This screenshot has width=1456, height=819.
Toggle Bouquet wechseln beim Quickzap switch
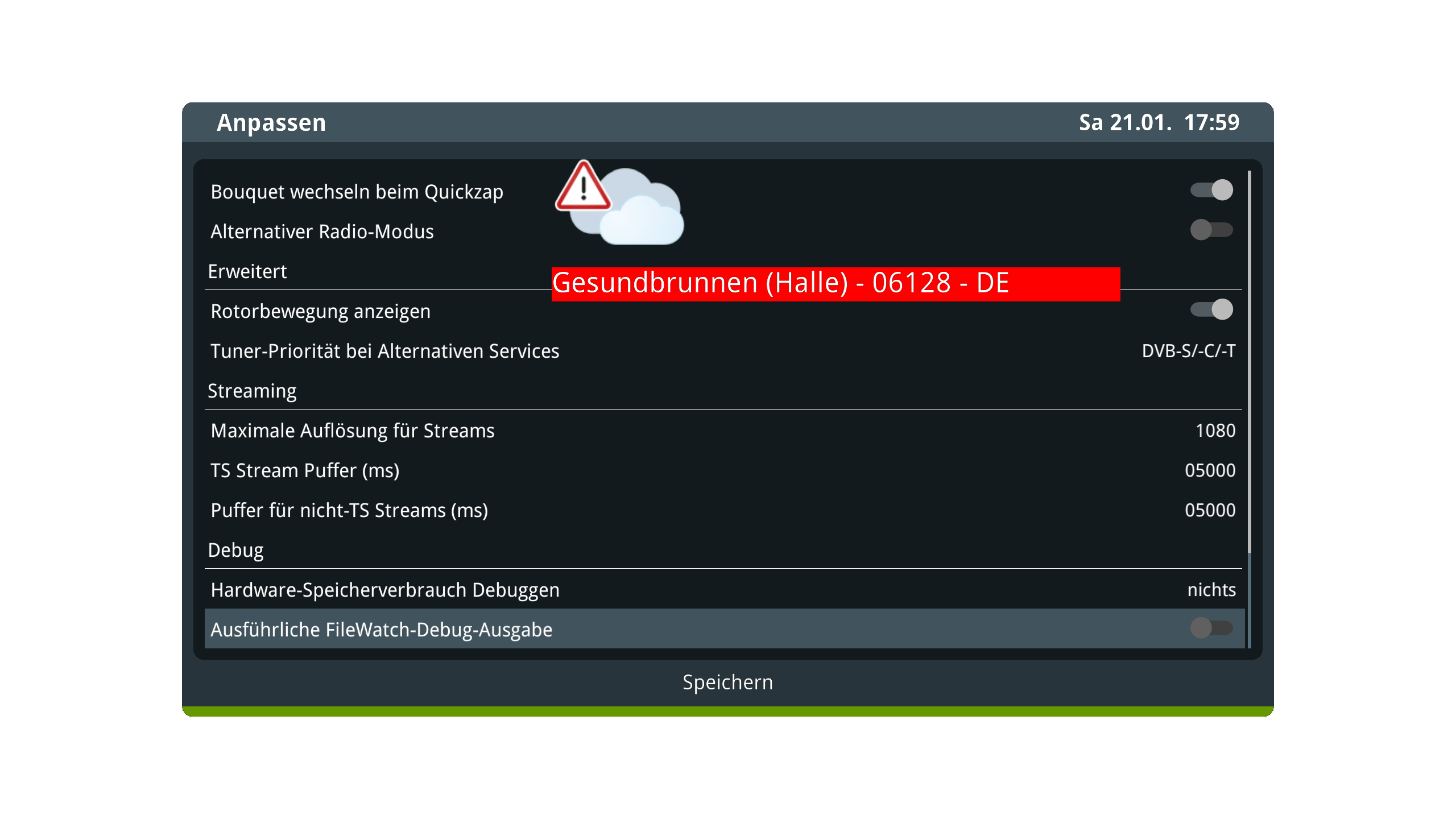pos(1211,190)
